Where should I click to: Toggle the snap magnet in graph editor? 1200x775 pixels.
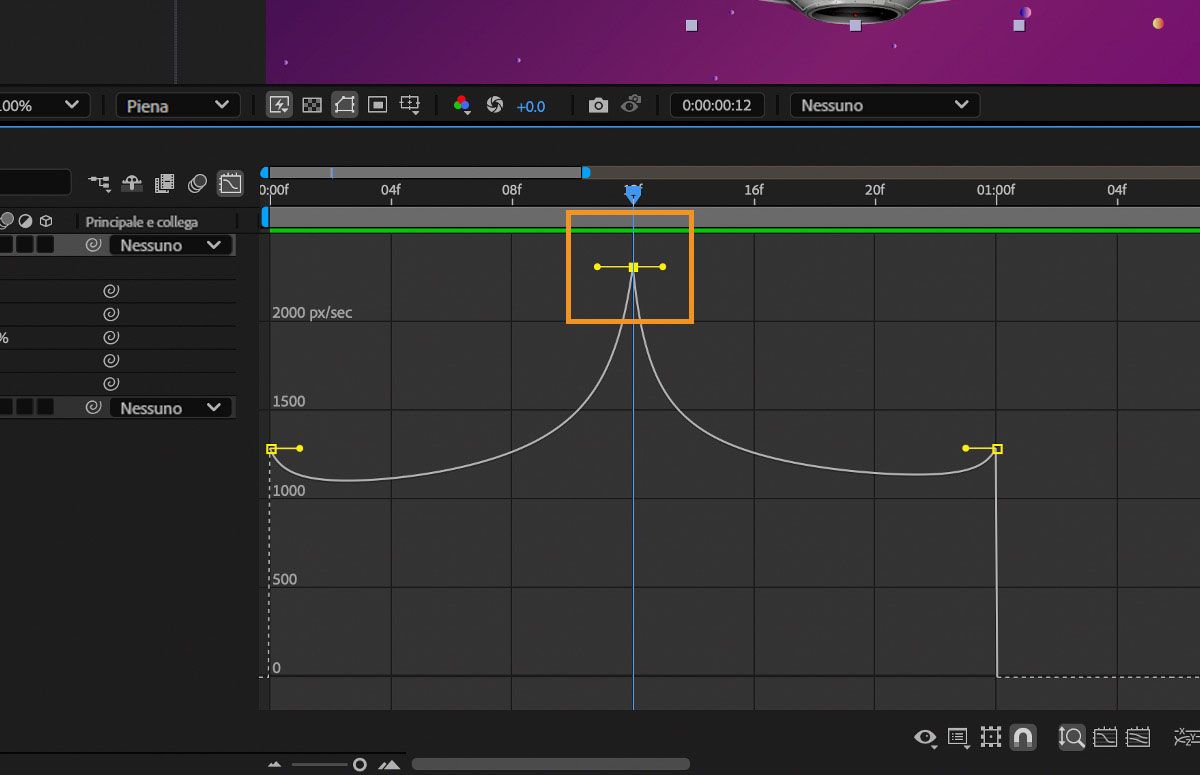1022,738
